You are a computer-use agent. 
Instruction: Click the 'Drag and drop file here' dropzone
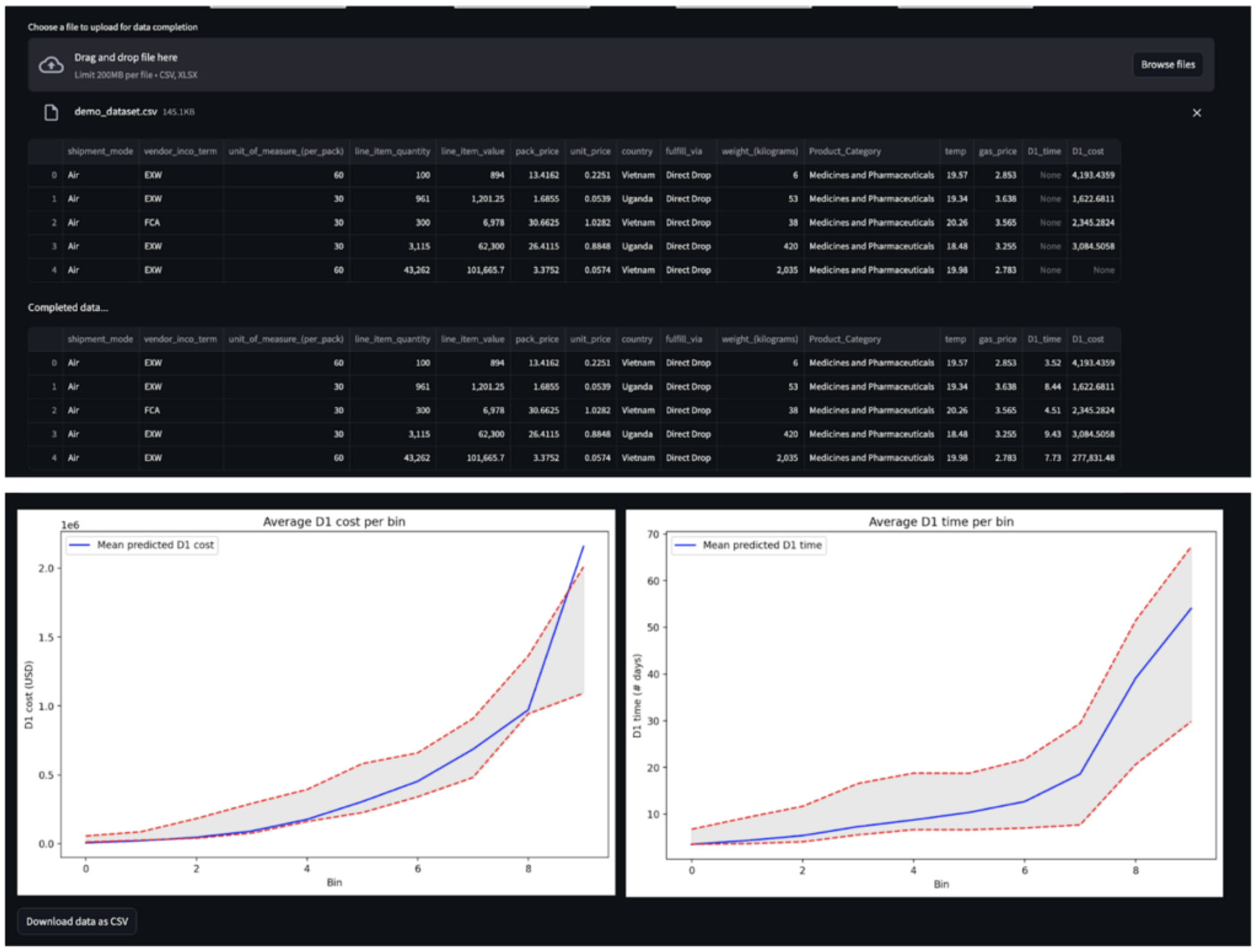click(x=620, y=64)
